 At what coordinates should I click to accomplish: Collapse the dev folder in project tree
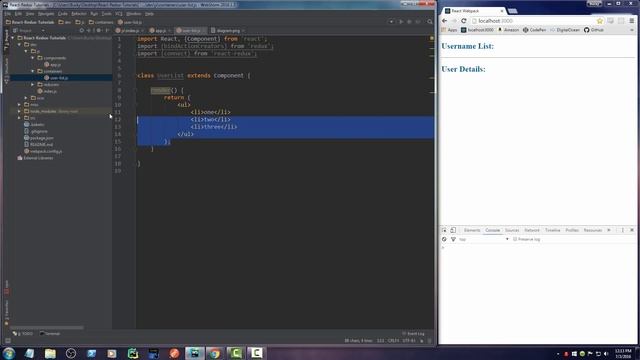pos(19,44)
